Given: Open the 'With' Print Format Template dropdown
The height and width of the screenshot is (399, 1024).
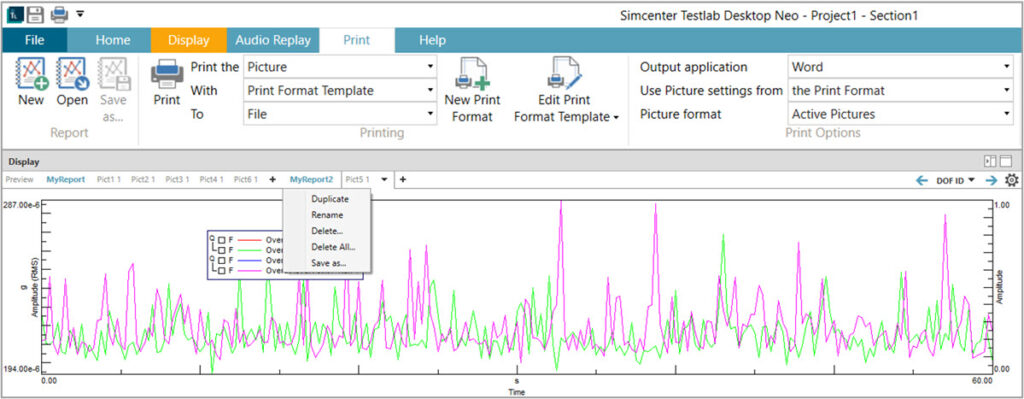Looking at the screenshot, I should click(x=340, y=91).
